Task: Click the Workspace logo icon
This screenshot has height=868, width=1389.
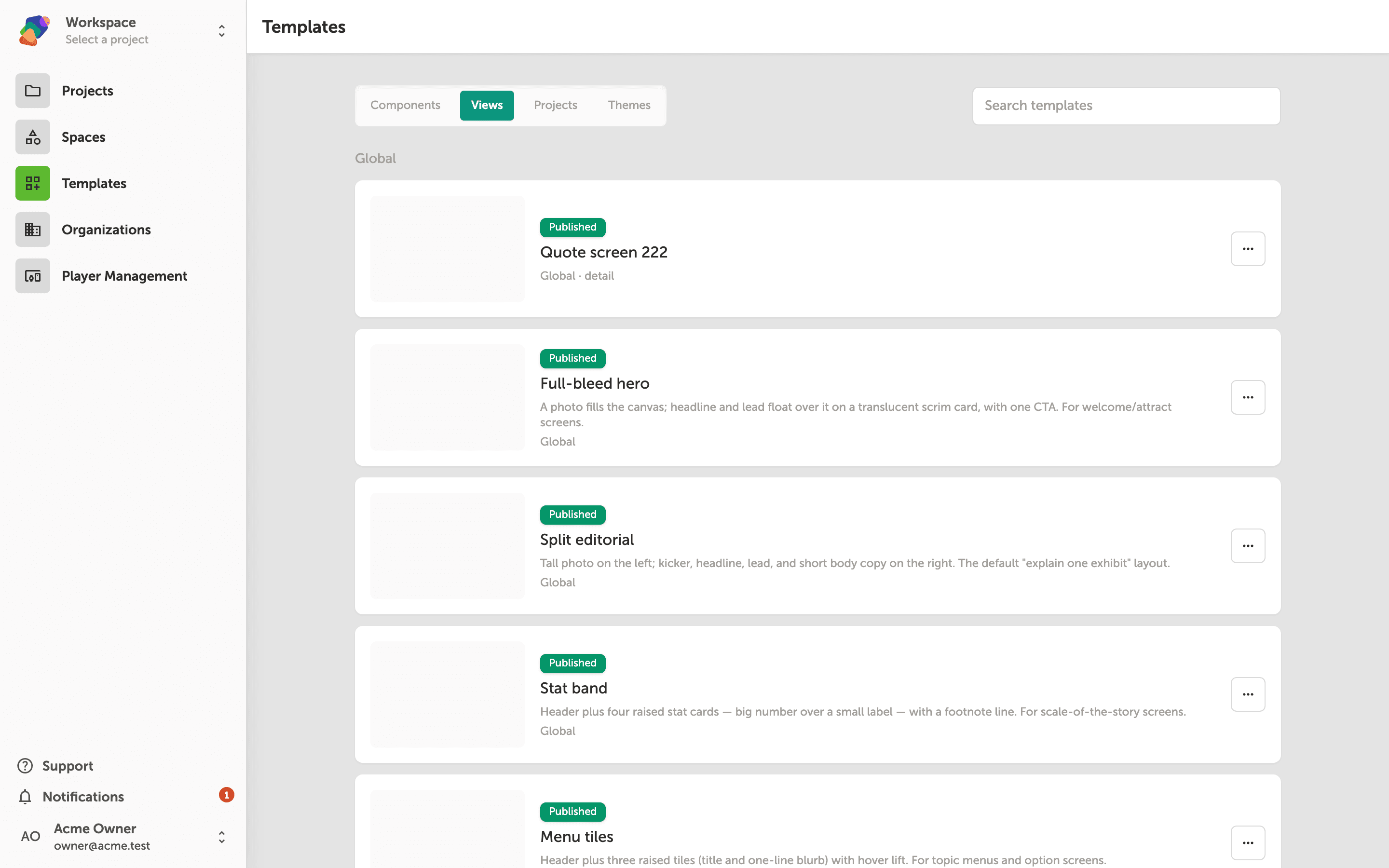Action: click(x=34, y=30)
